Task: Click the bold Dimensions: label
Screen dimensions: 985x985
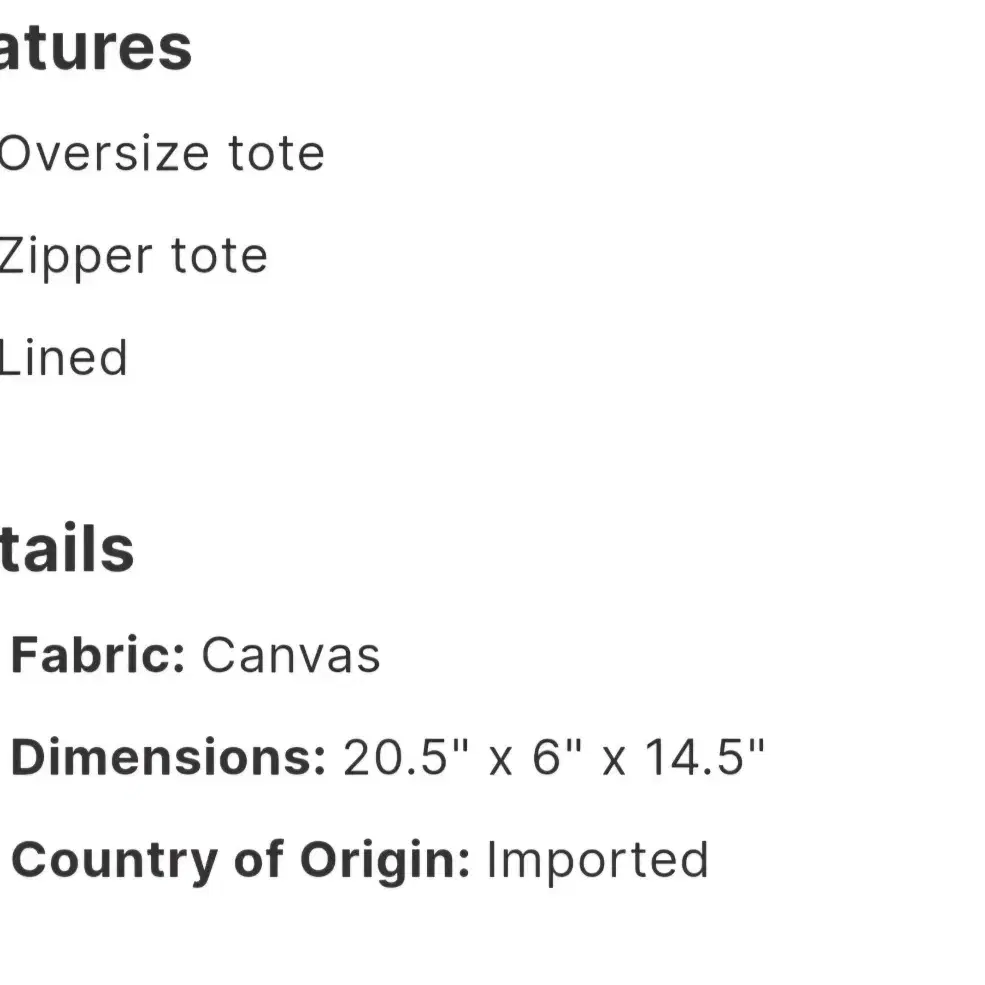Action: tap(168, 758)
